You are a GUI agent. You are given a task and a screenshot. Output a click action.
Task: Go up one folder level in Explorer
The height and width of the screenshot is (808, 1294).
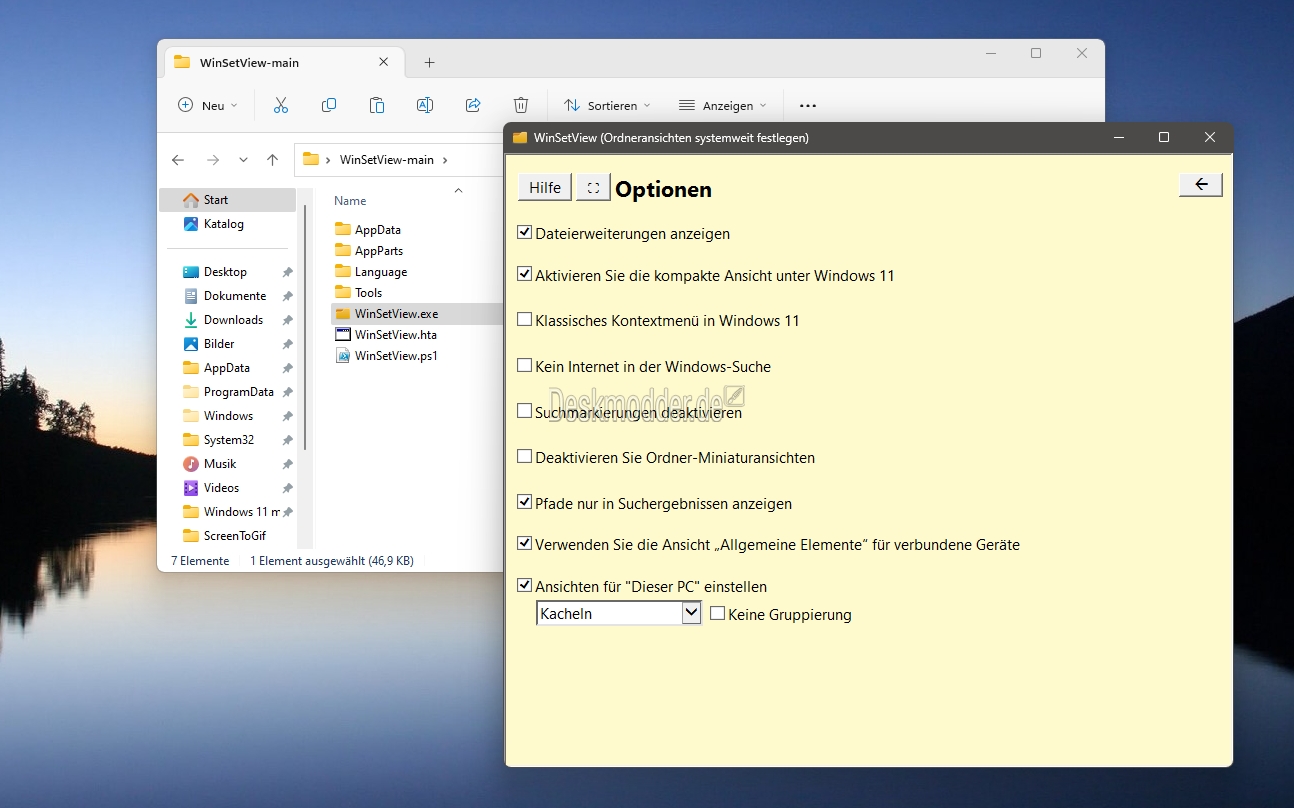click(272, 160)
